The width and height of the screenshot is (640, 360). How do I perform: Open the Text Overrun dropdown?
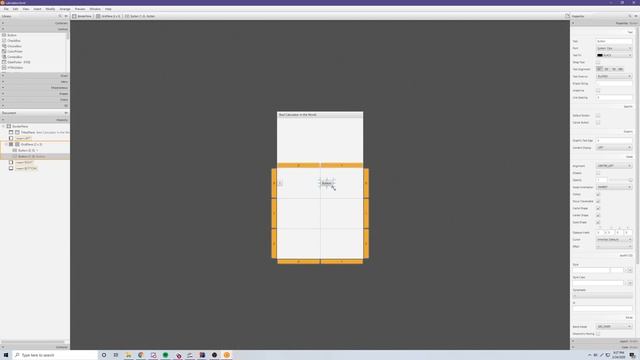[x=613, y=76]
